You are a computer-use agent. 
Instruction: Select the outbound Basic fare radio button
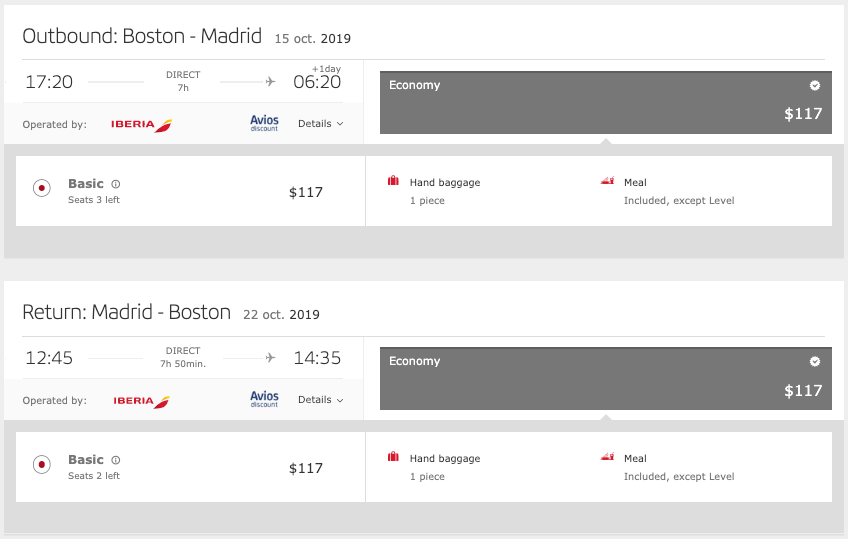[x=42, y=188]
